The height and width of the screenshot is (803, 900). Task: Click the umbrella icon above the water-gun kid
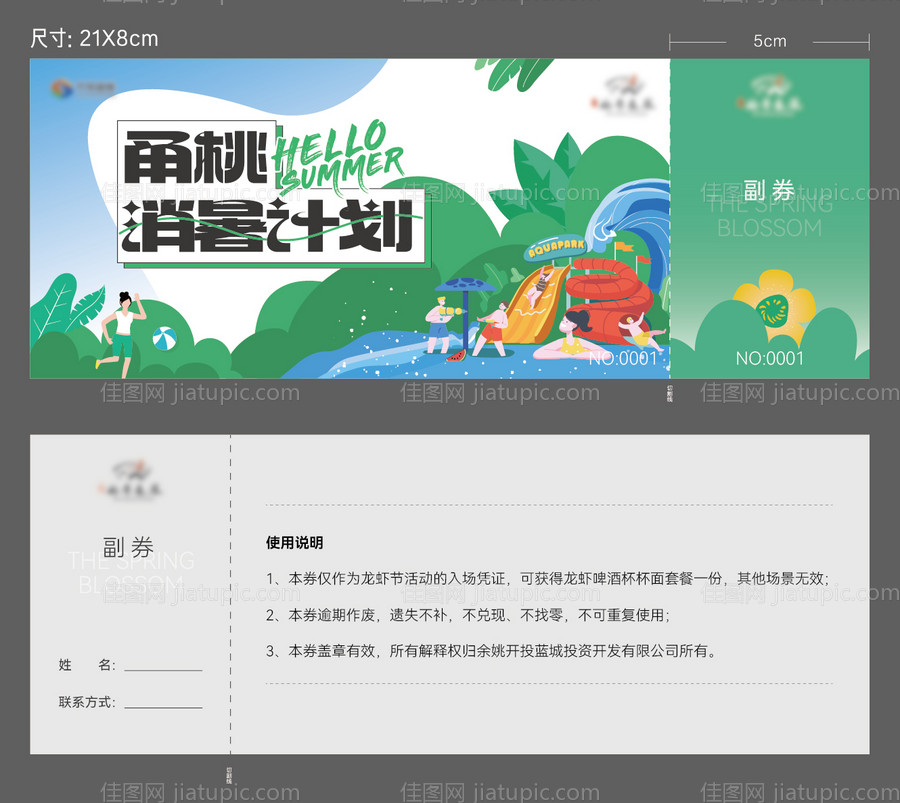pyautogui.click(x=466, y=283)
